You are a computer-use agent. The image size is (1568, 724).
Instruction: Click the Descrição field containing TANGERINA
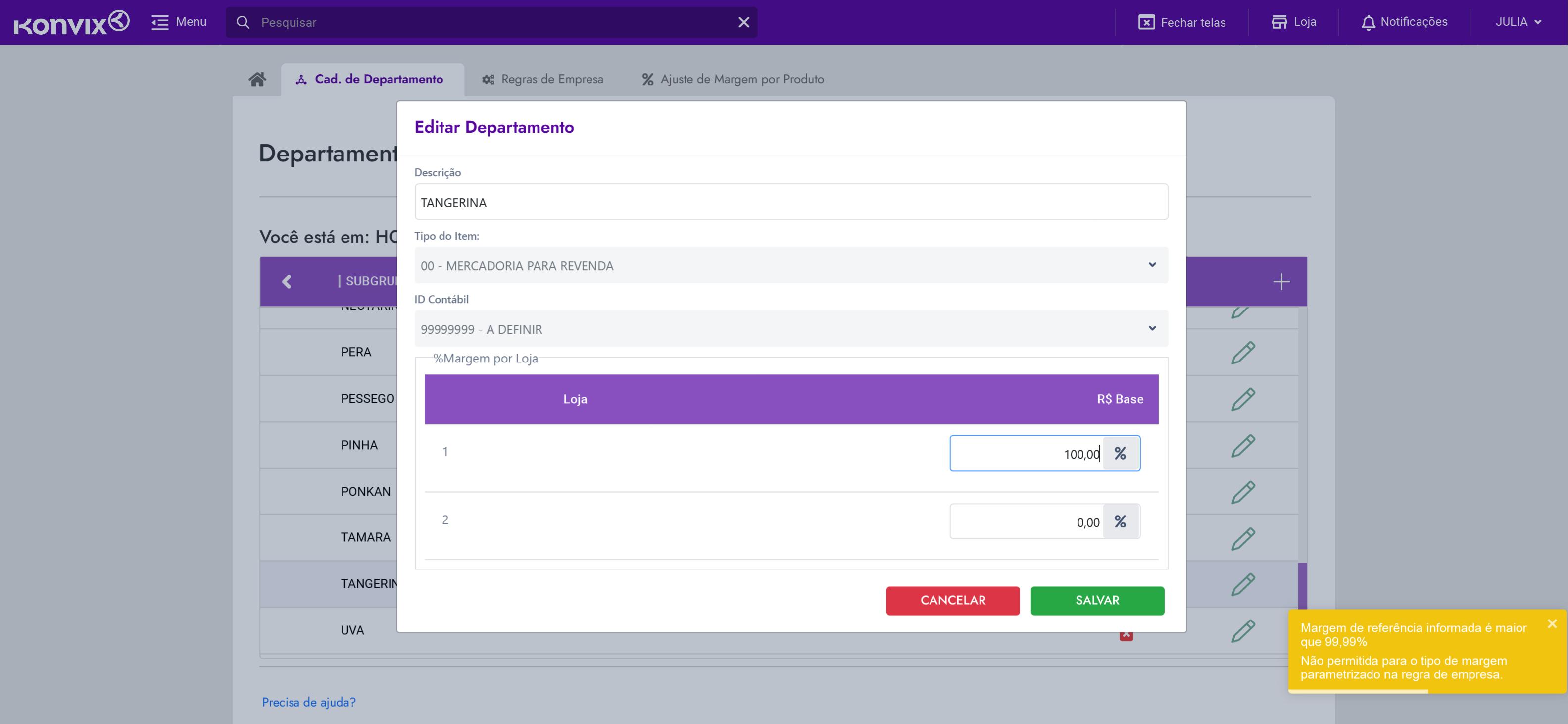click(790, 202)
